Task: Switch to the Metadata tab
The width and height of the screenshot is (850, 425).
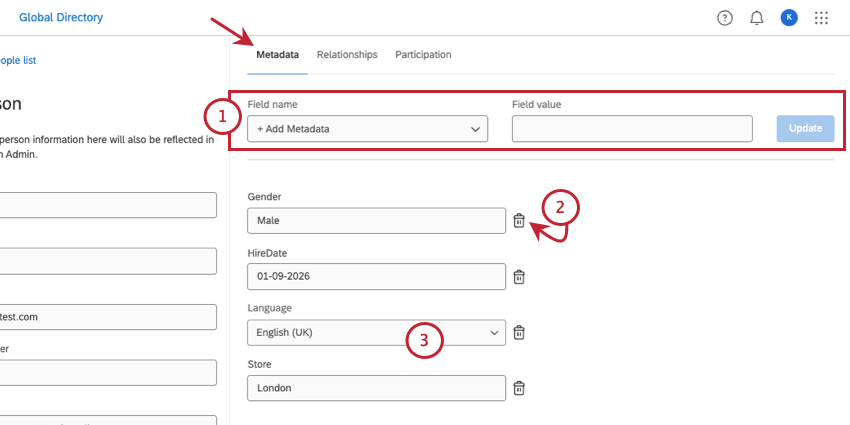Action: pyautogui.click(x=277, y=55)
